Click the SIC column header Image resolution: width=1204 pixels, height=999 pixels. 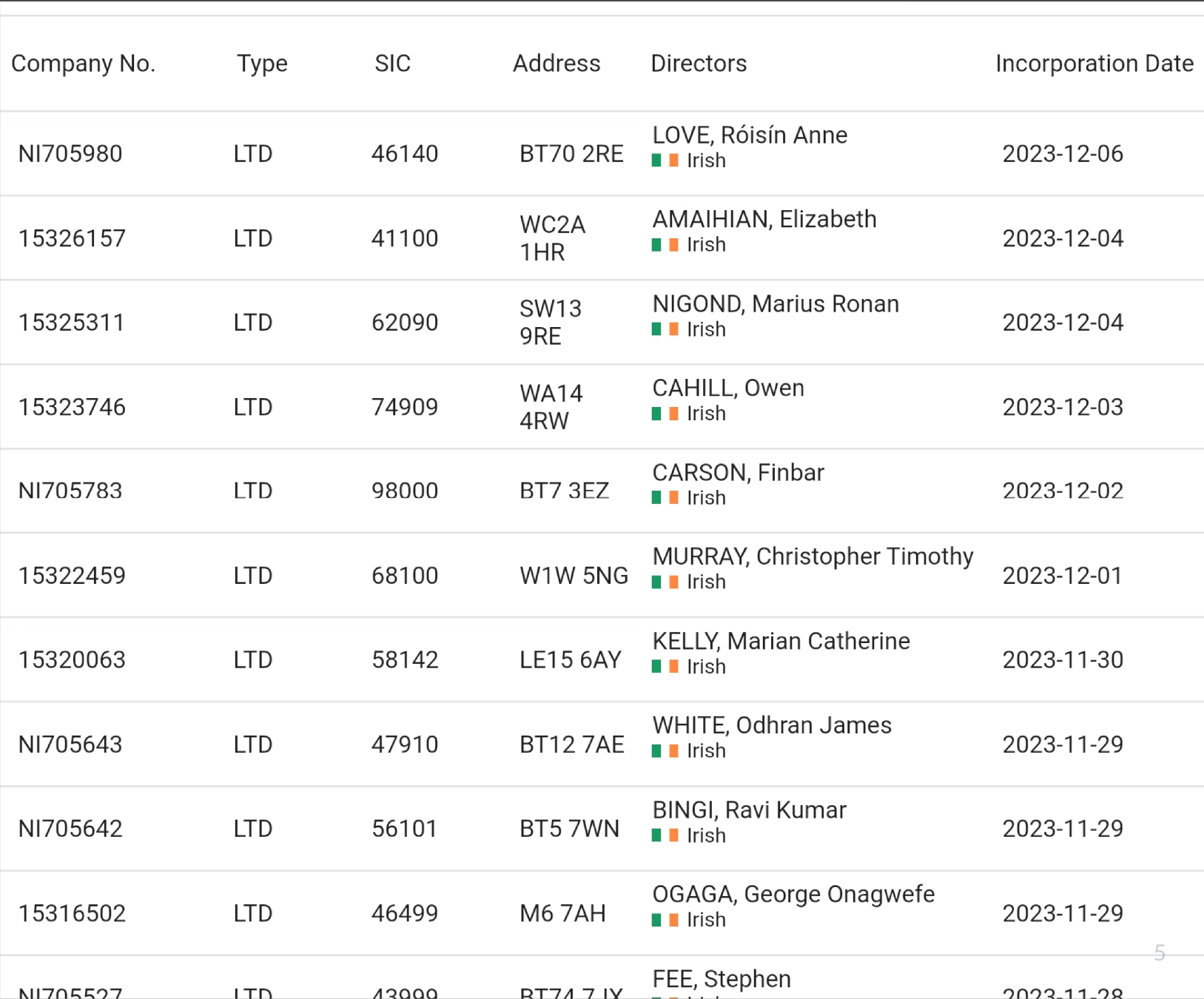pos(392,64)
